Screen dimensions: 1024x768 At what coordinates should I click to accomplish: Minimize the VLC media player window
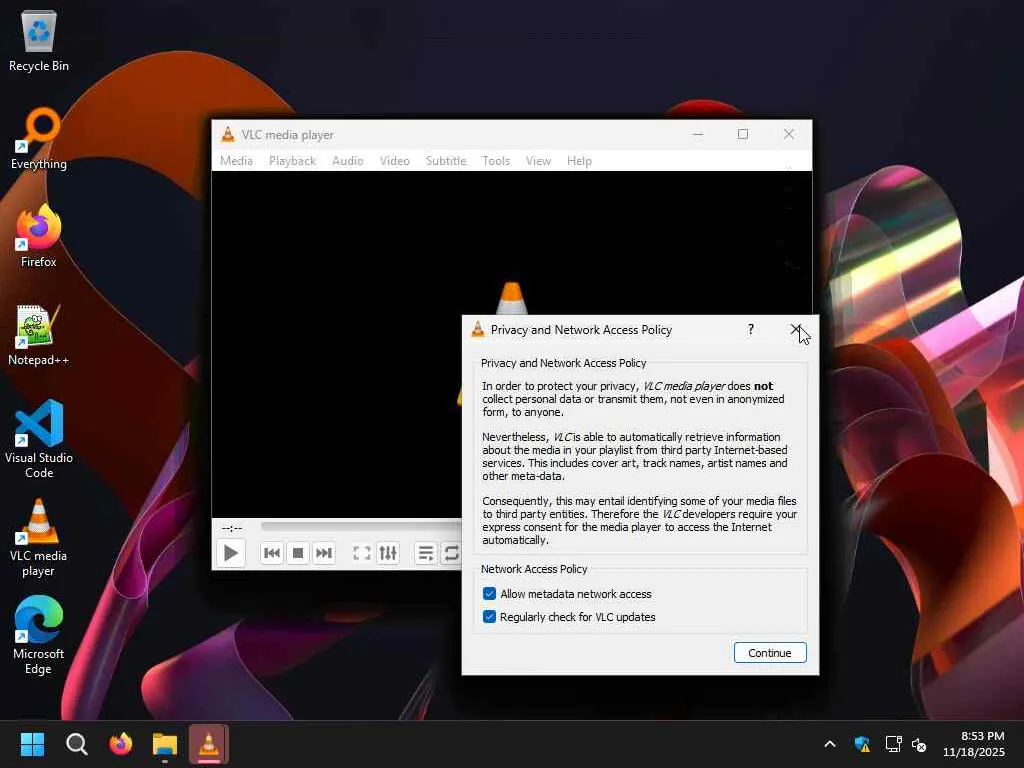(x=698, y=135)
